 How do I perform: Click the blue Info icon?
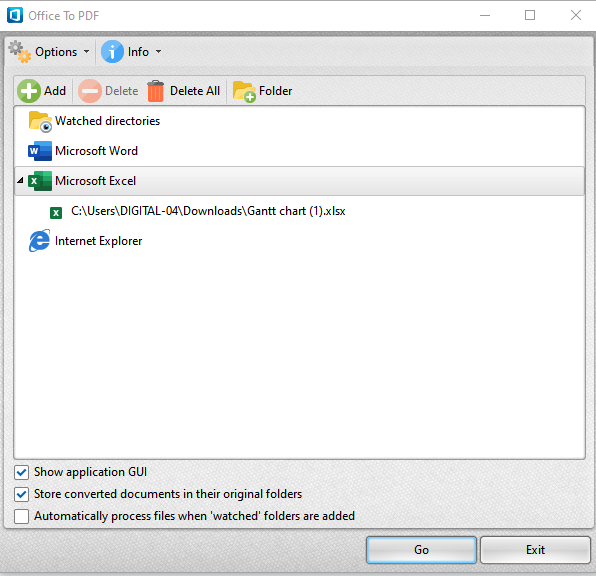[112, 52]
